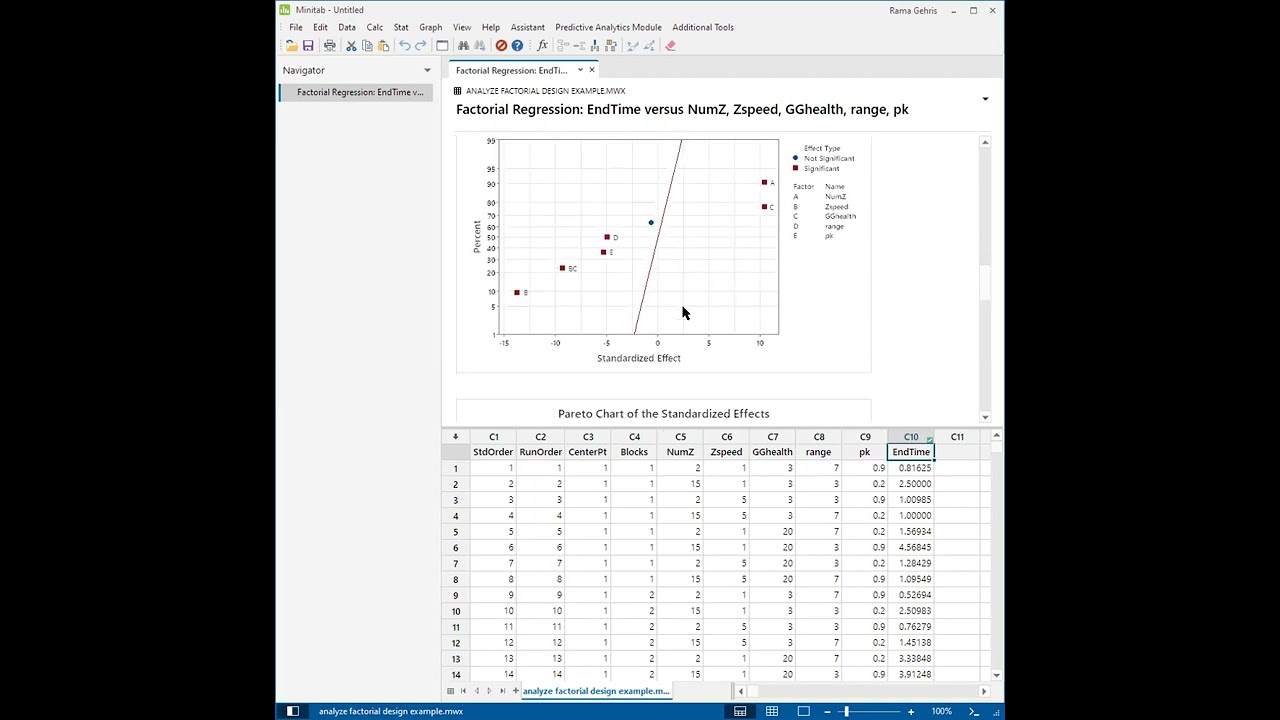
Task: Open the Calc menu
Action: [x=375, y=27]
